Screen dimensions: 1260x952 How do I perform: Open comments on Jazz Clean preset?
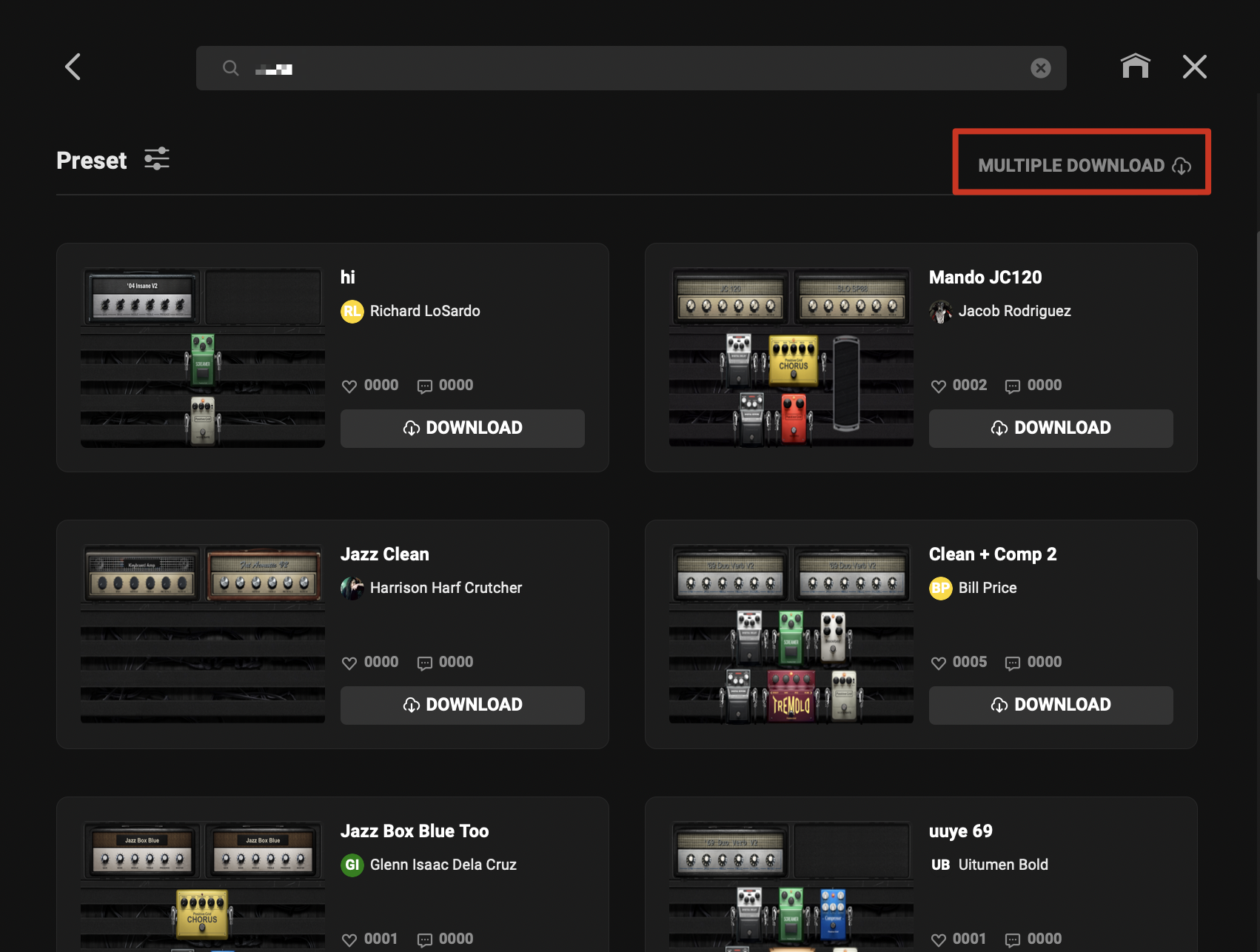[425, 663]
